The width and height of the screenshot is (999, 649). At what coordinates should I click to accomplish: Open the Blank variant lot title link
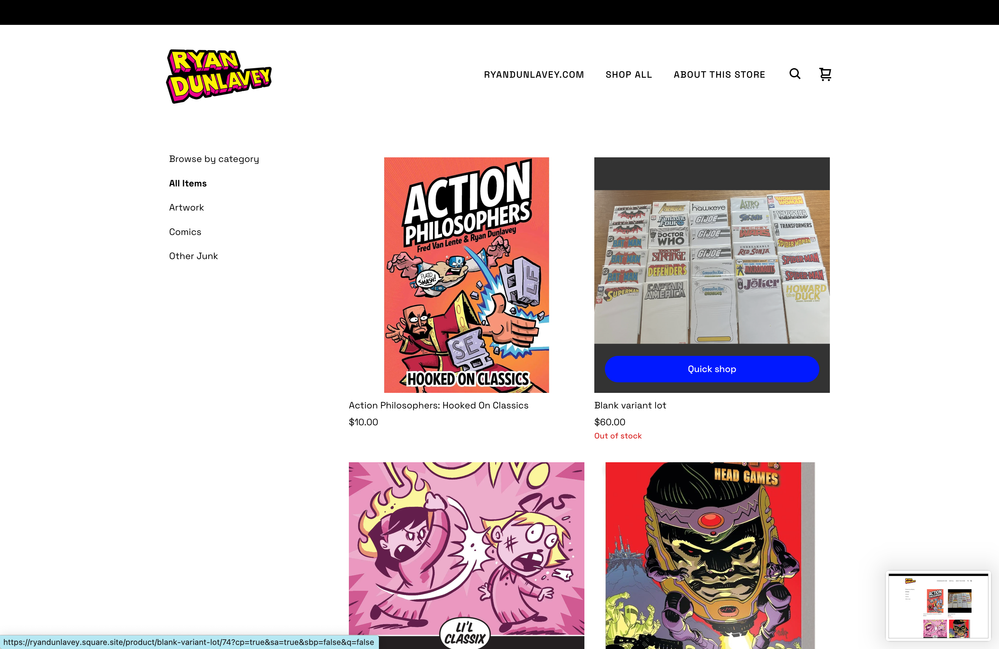coord(630,406)
